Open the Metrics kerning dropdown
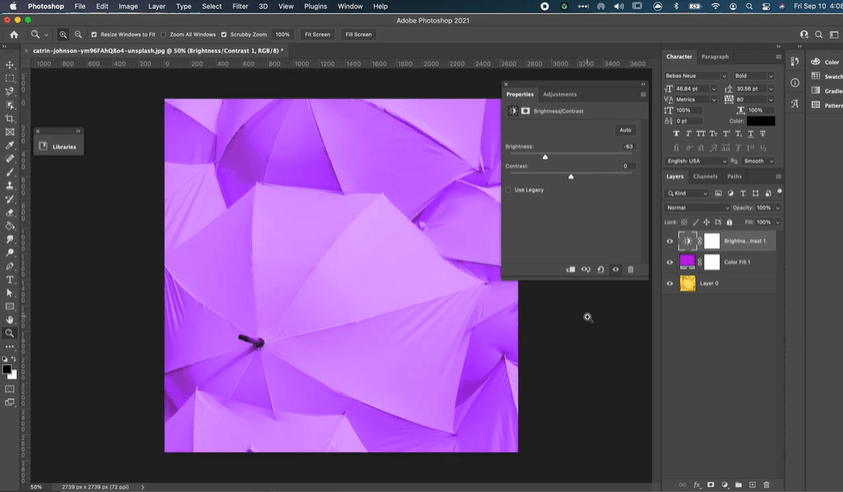 tap(713, 99)
